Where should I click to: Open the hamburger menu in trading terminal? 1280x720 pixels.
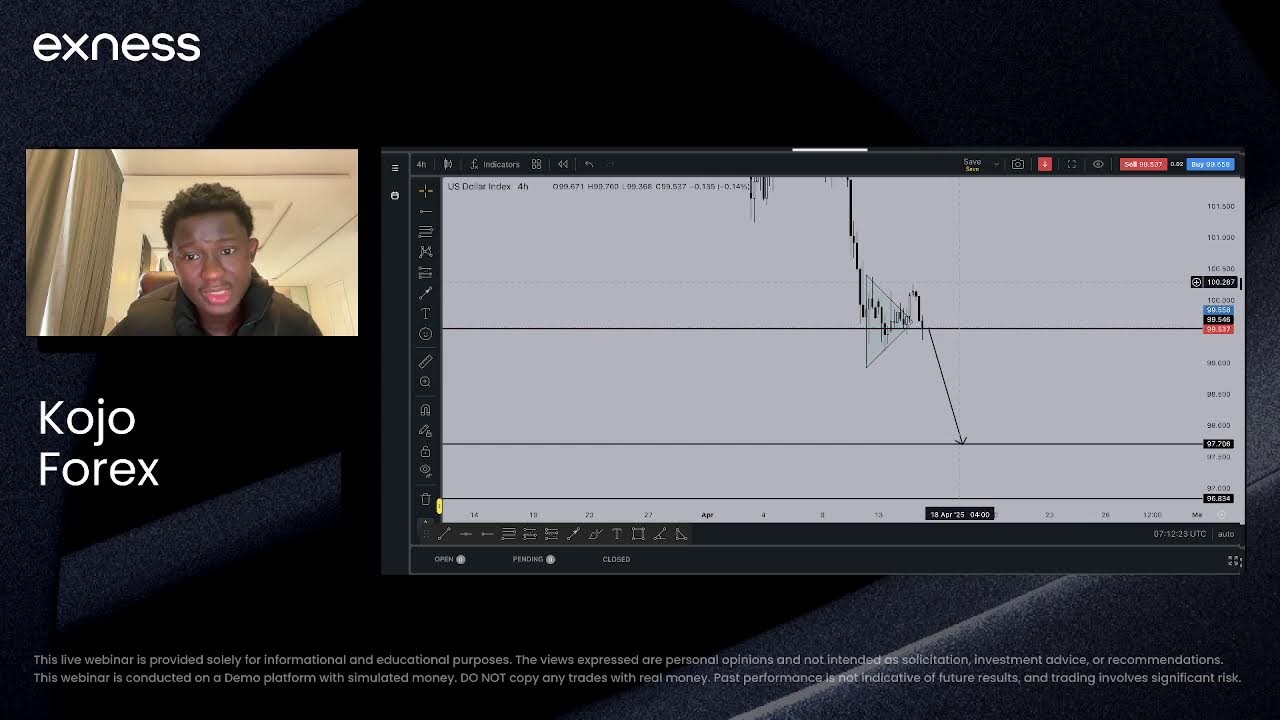pos(395,167)
